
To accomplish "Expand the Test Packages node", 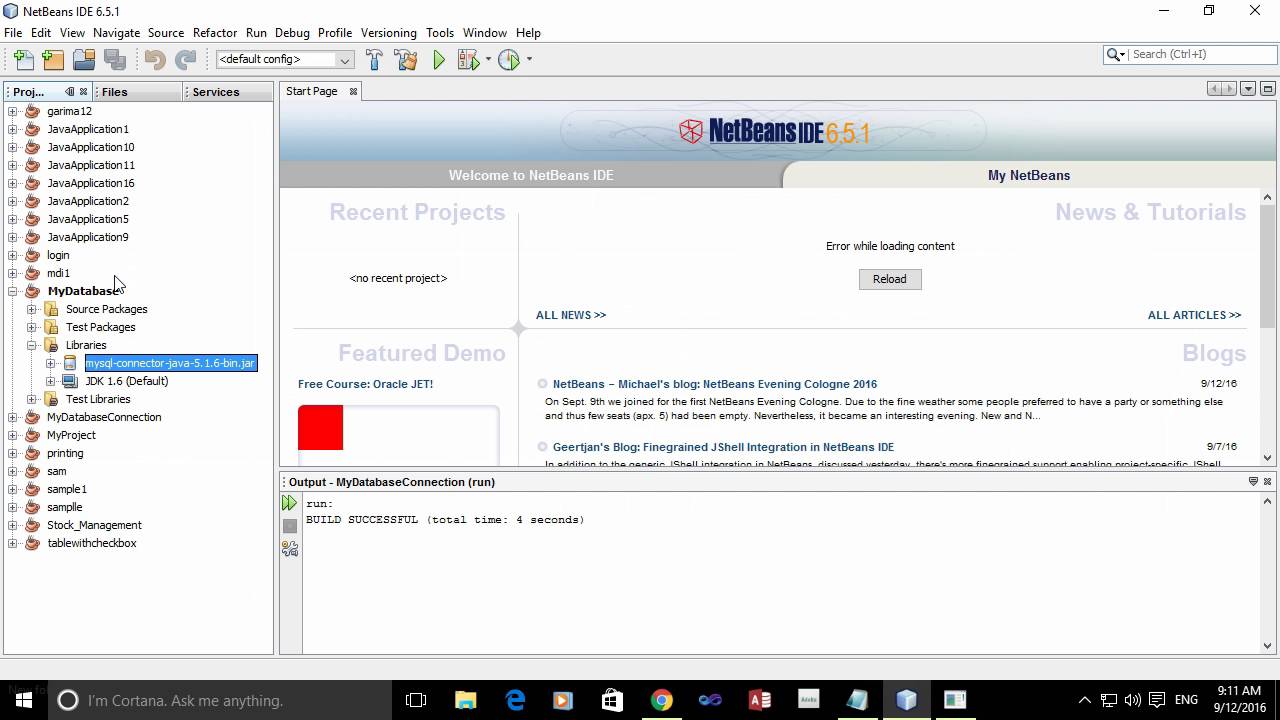I will click(x=32, y=327).
